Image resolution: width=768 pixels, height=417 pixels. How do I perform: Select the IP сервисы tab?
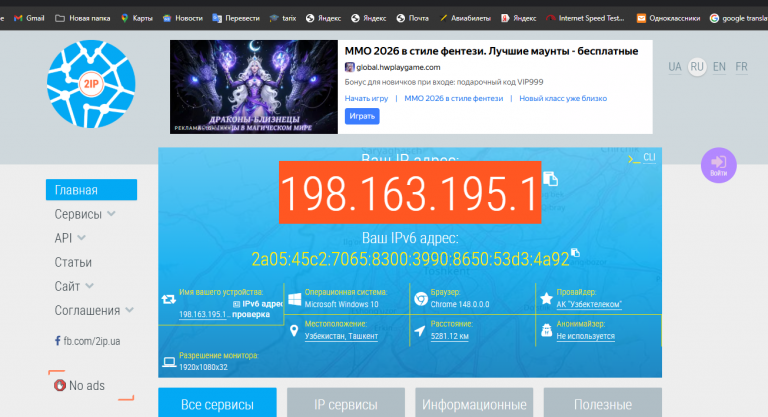(x=346, y=403)
